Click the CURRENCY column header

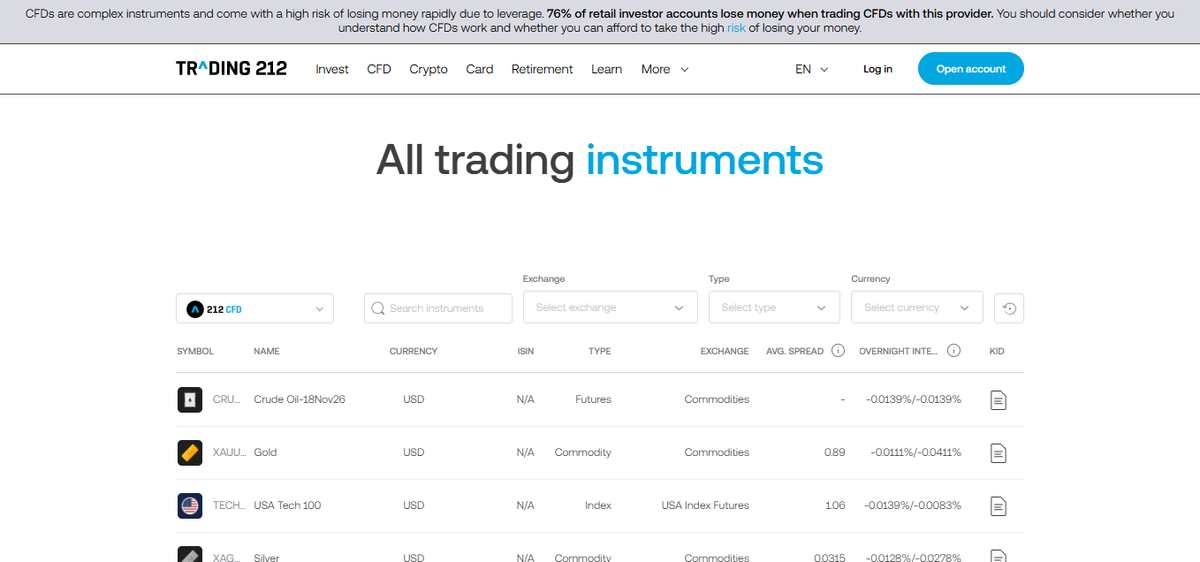click(413, 352)
